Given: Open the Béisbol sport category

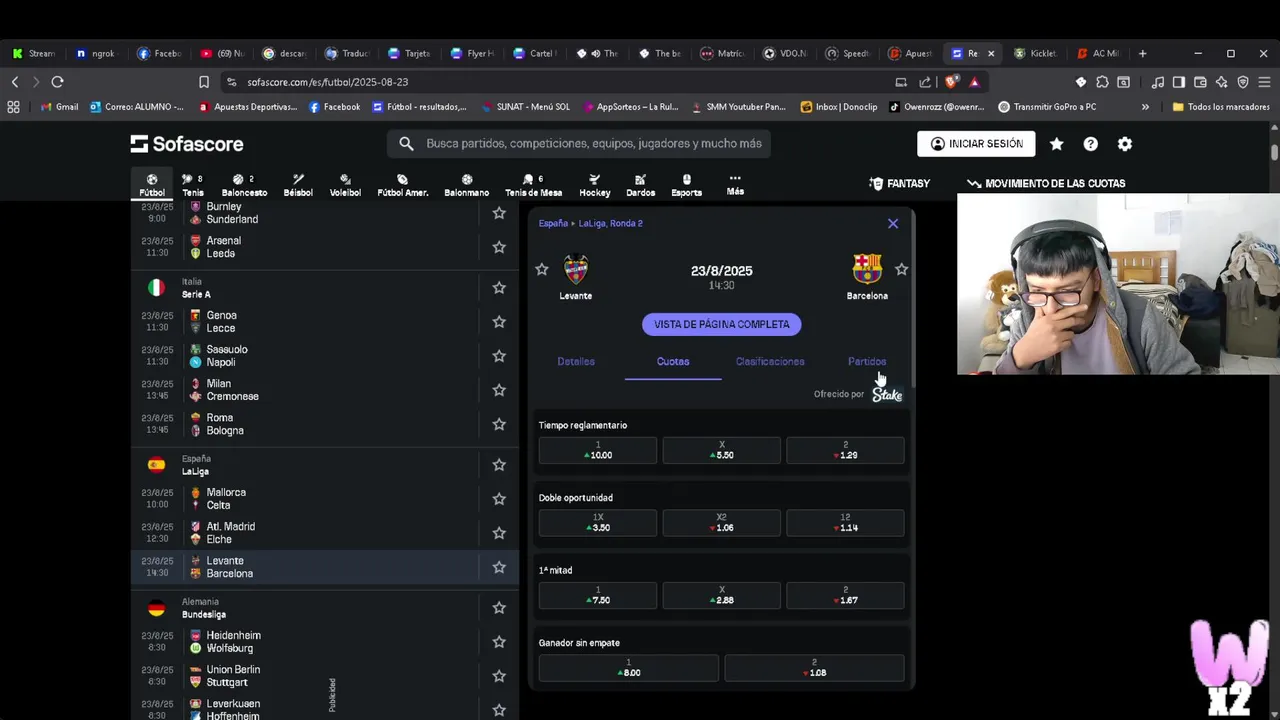Looking at the screenshot, I should click(x=298, y=185).
